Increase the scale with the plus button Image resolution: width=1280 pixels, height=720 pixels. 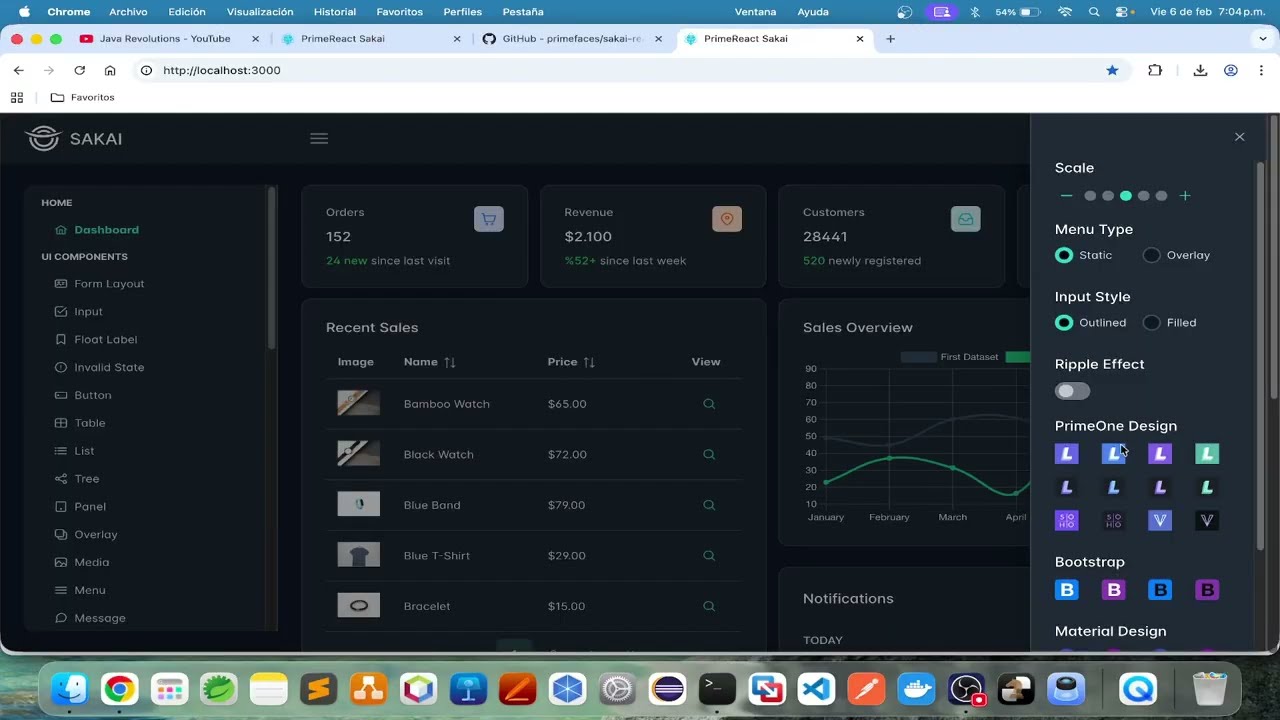coord(1185,196)
